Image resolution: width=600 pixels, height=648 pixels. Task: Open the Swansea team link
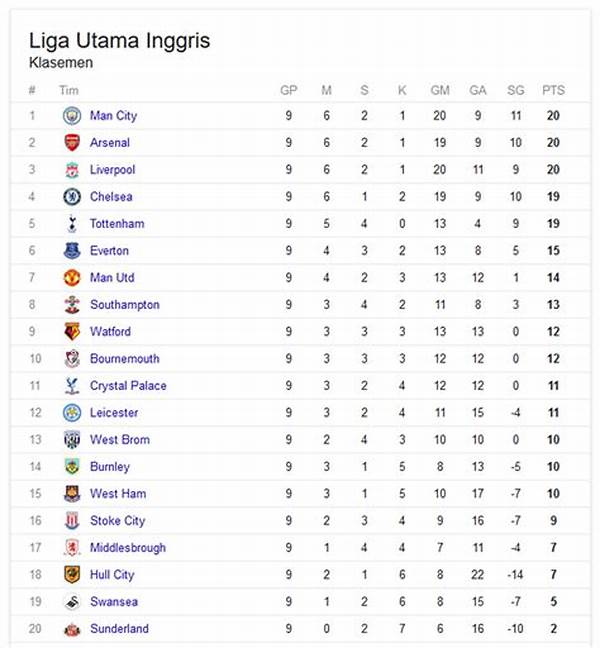pyautogui.click(x=113, y=602)
